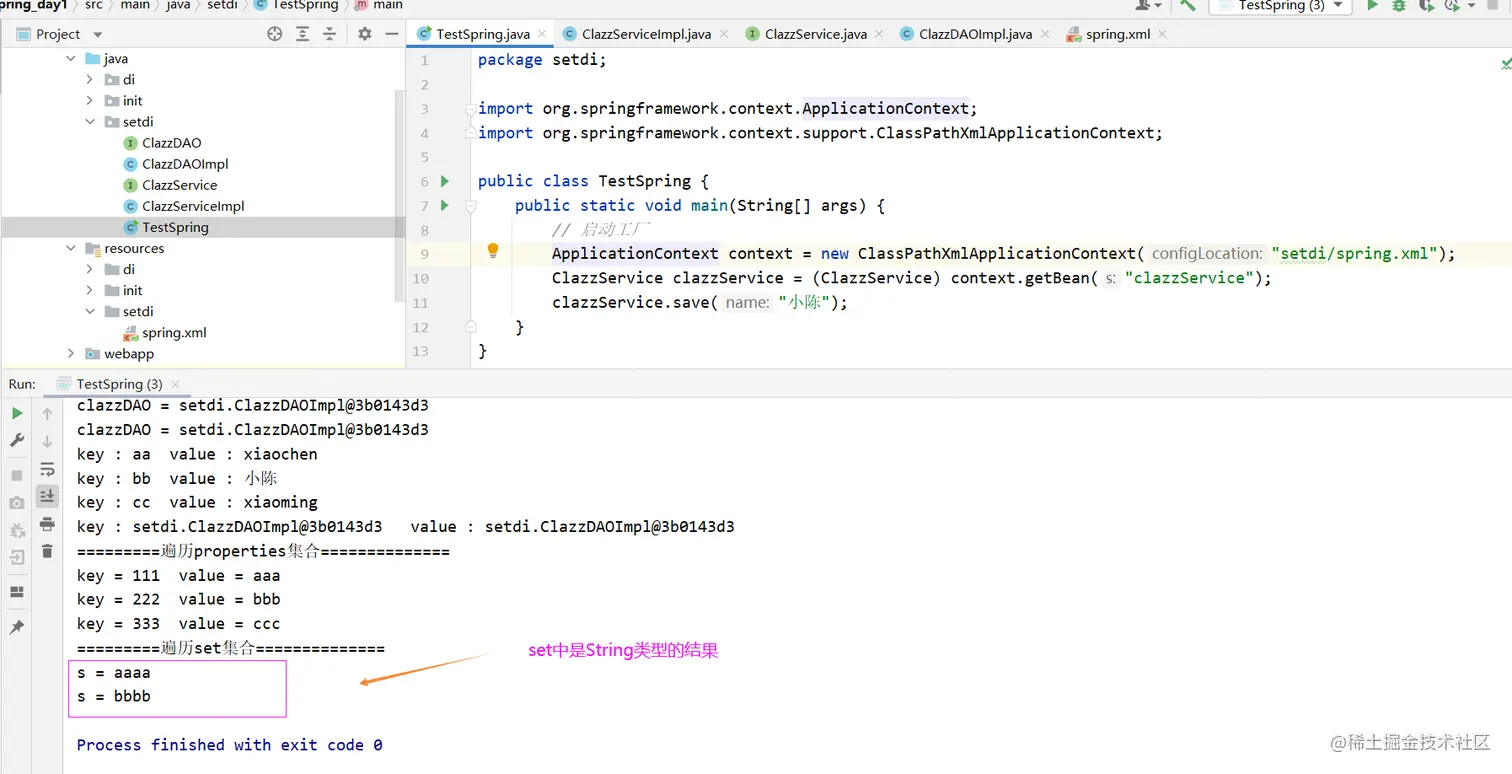Click the camera dump threads icon
The width and height of the screenshot is (1512, 774).
point(17,503)
